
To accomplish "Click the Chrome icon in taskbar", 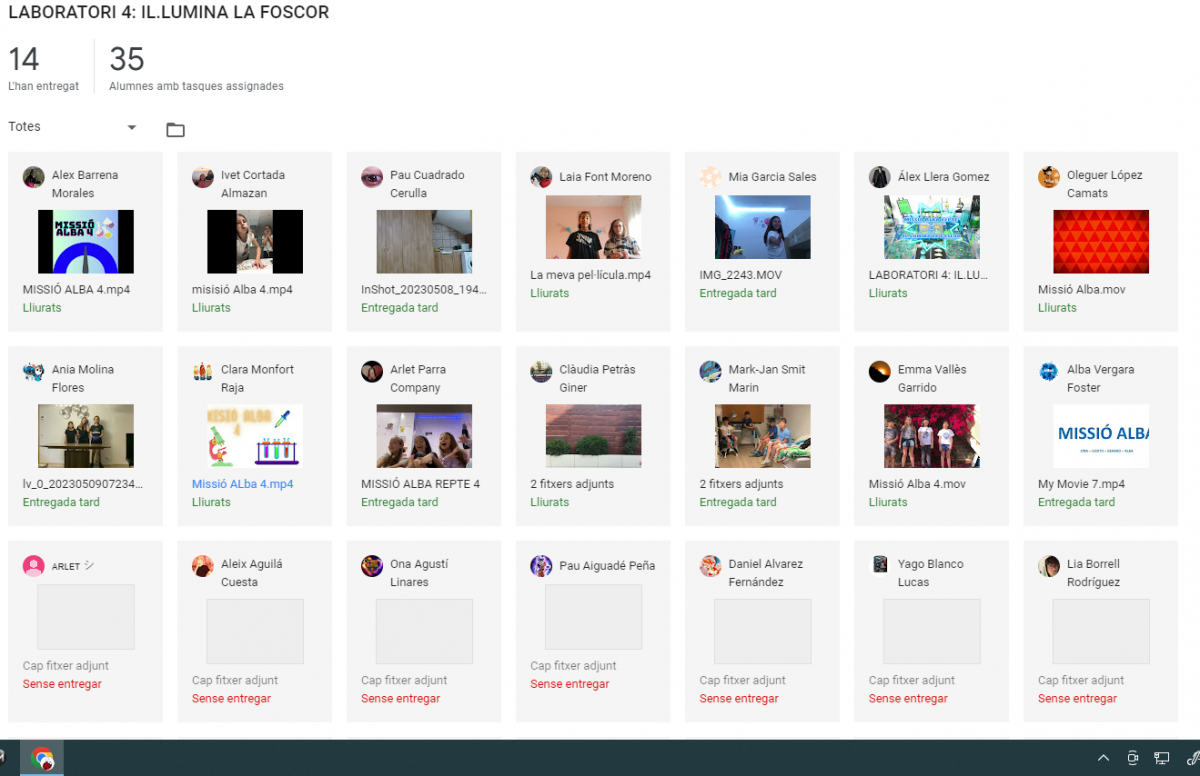I will pos(42,758).
